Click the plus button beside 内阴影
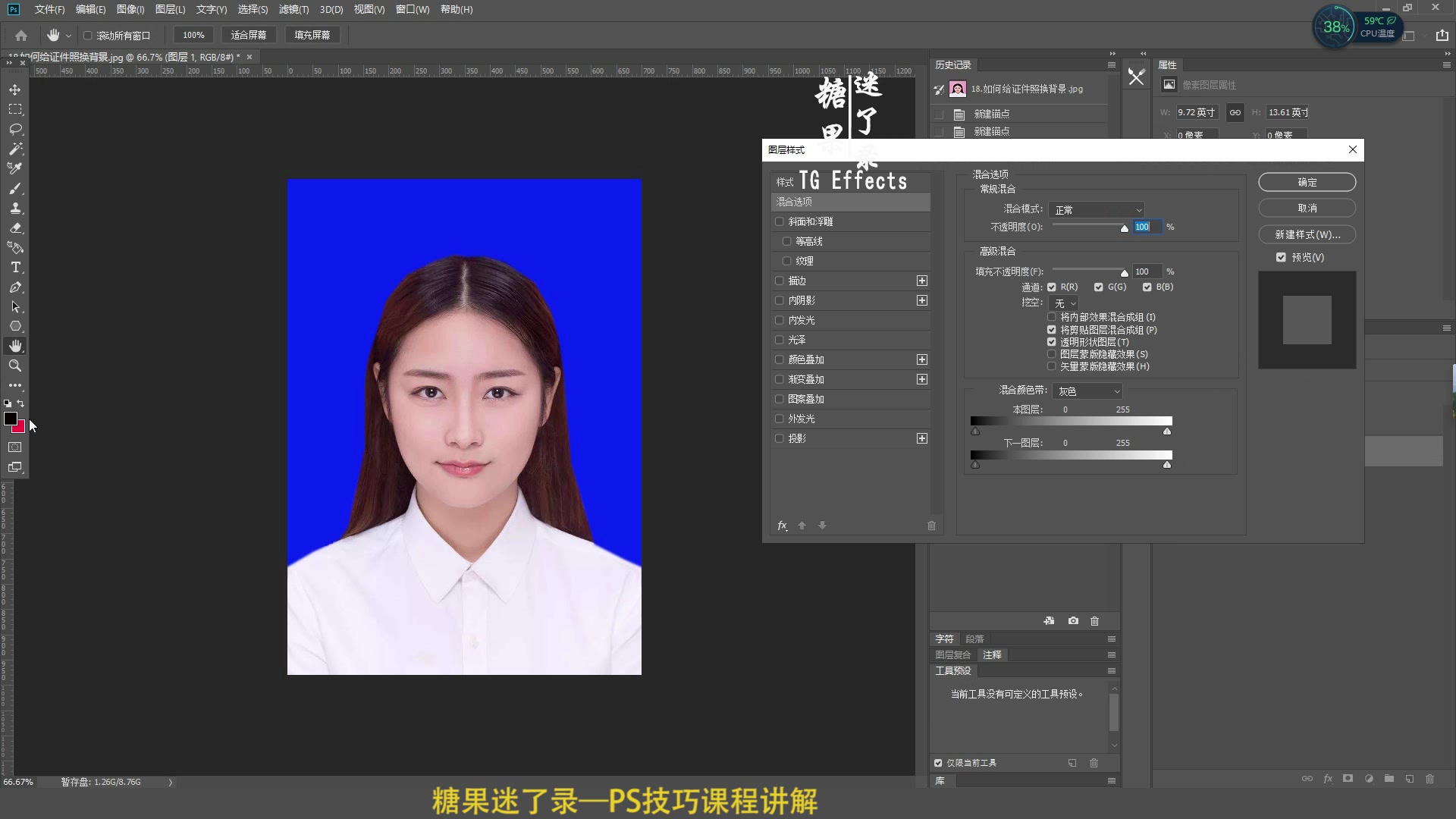Viewport: 1456px width, 819px height. point(922,300)
